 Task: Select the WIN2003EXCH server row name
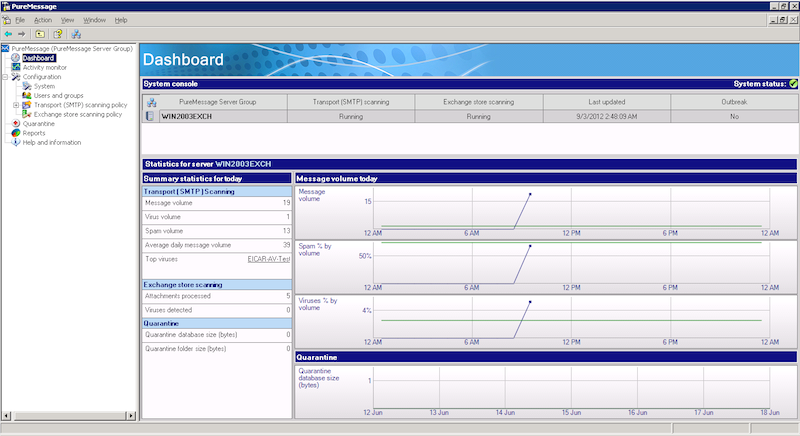click(187, 116)
